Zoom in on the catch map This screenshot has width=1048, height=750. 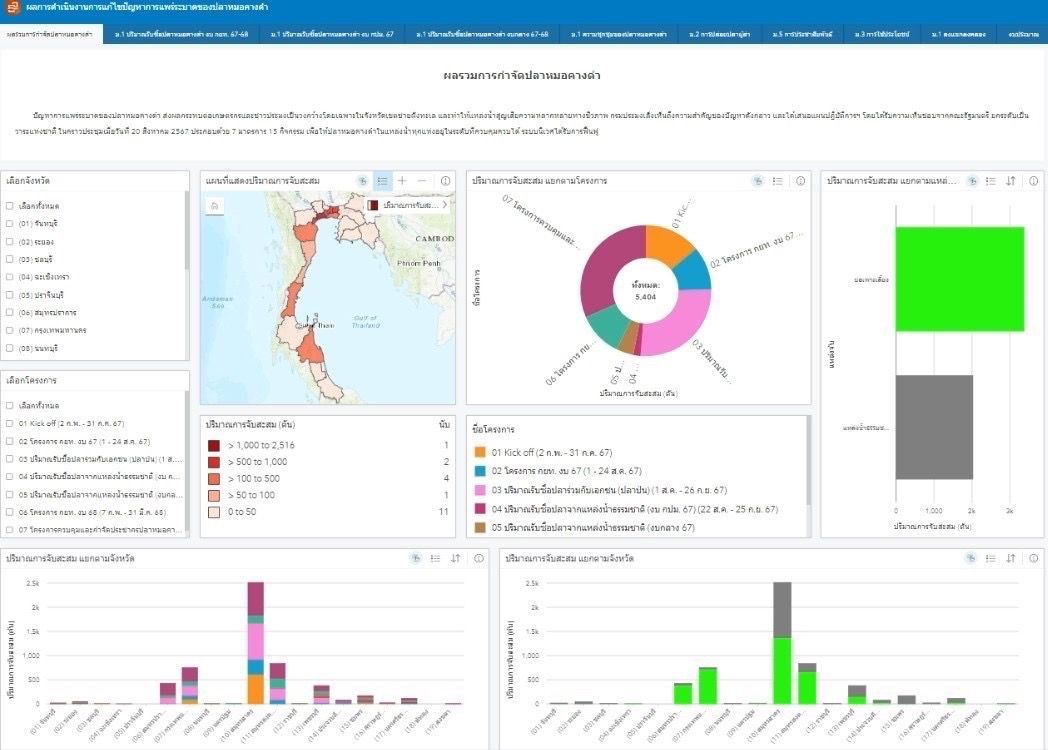[x=402, y=181]
